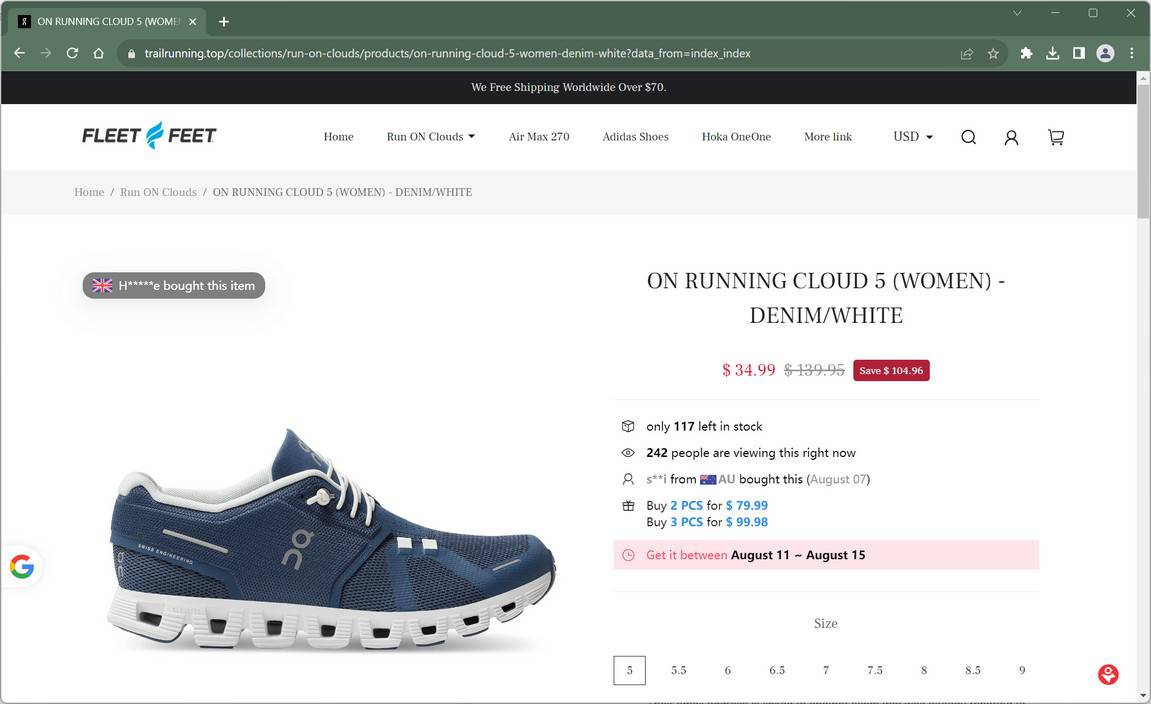Click the blue sneaker product image
This screenshot has width=1151, height=704.
click(332, 540)
